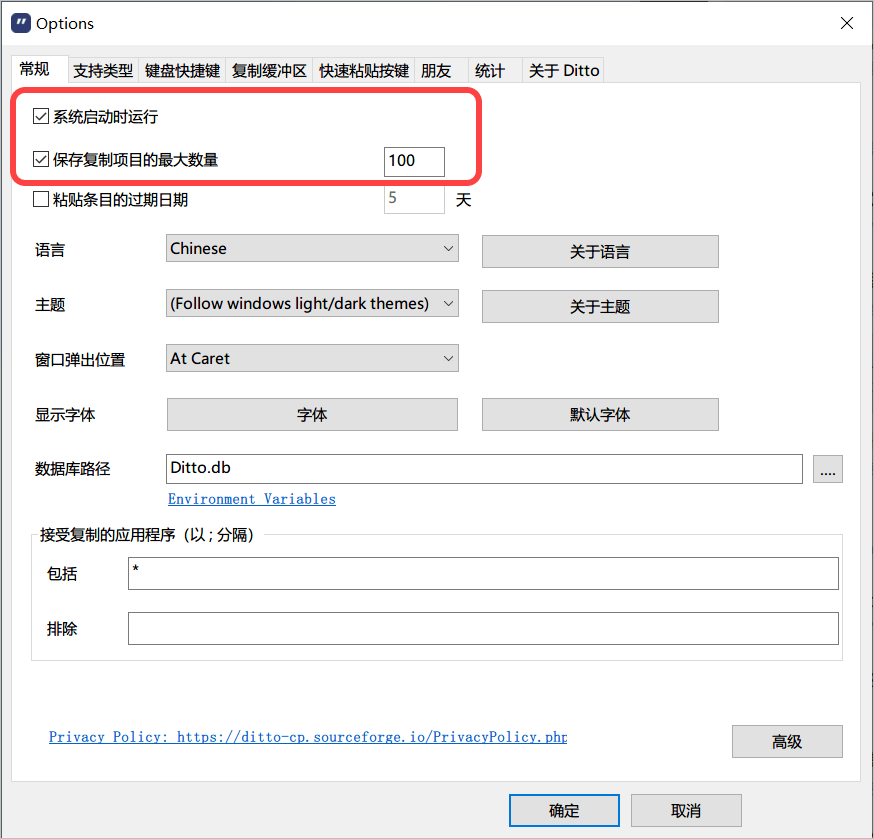This screenshot has height=839, width=874.
Task: Open the 支持类型 tab
Action: click(103, 70)
